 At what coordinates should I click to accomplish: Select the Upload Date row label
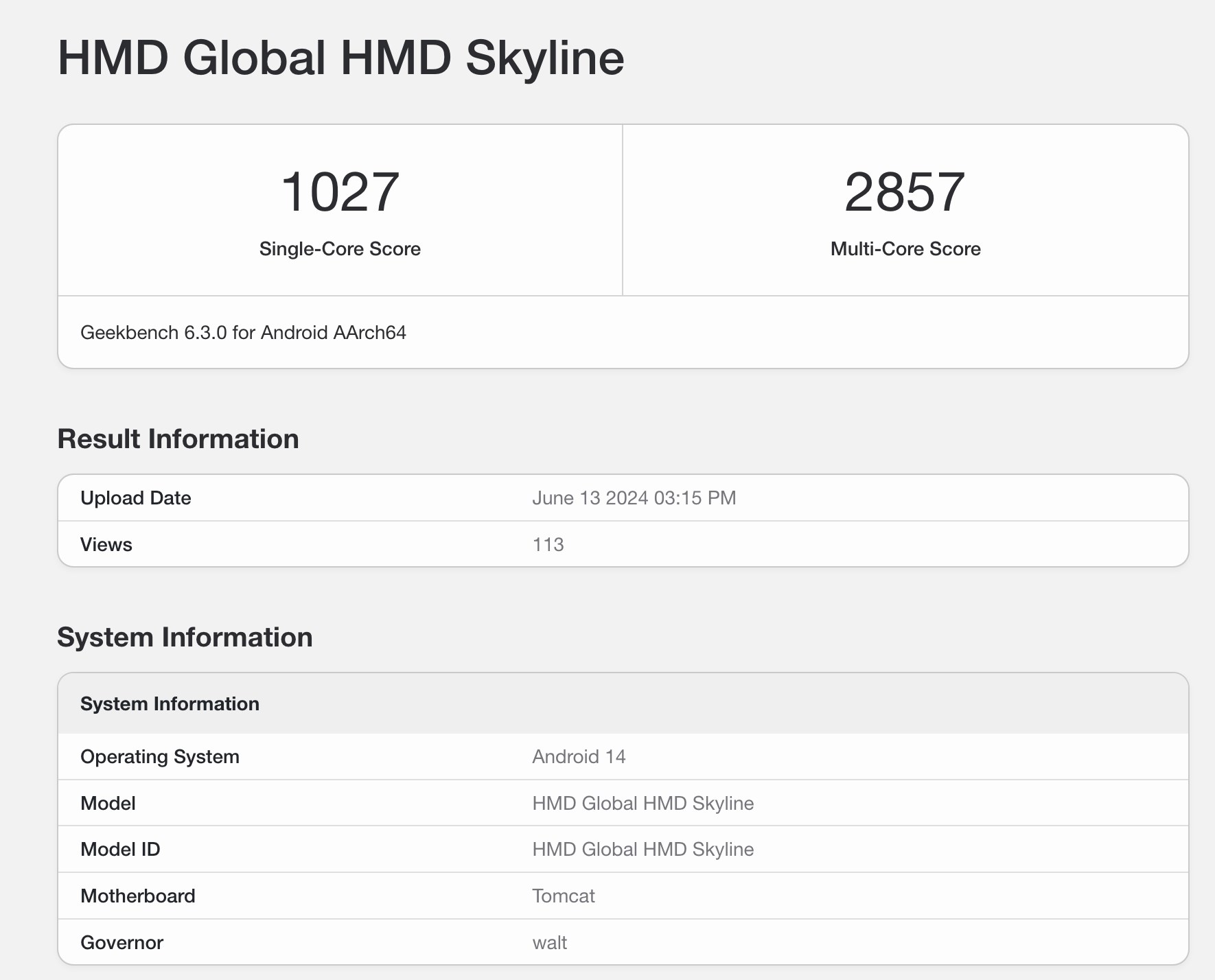click(x=135, y=498)
